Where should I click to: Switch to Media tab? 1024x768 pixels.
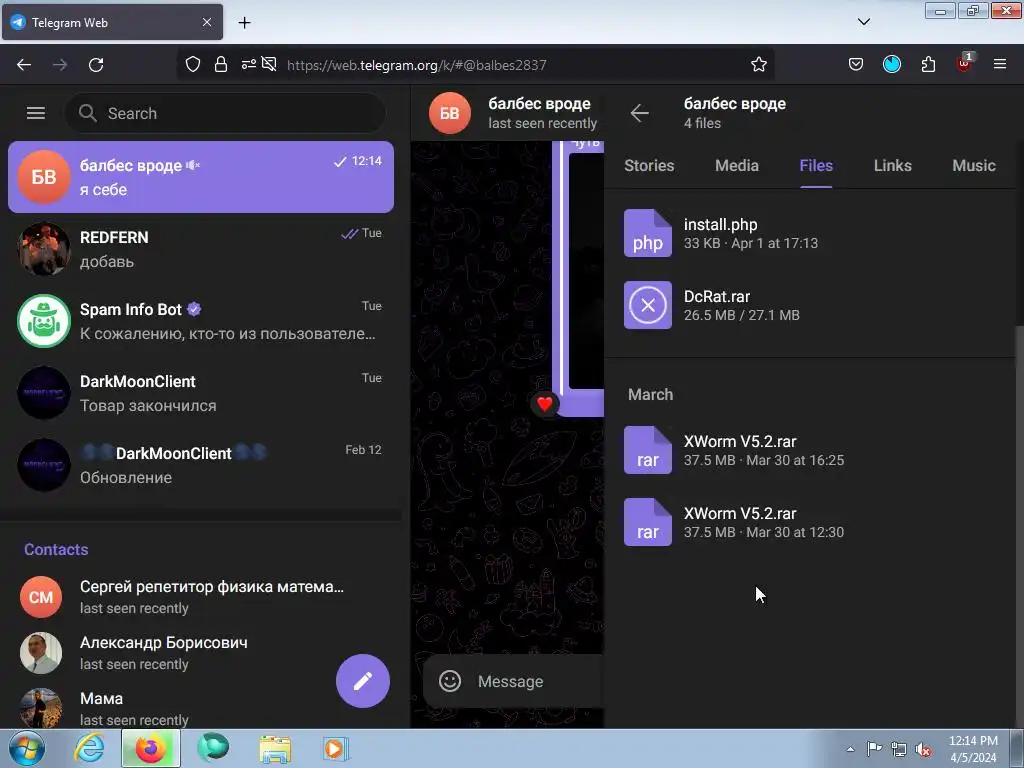point(737,165)
